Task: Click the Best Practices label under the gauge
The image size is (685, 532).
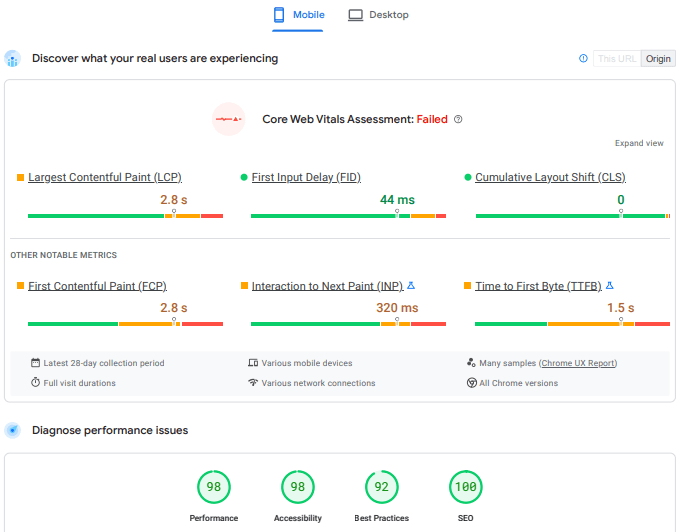Action: (x=381, y=518)
